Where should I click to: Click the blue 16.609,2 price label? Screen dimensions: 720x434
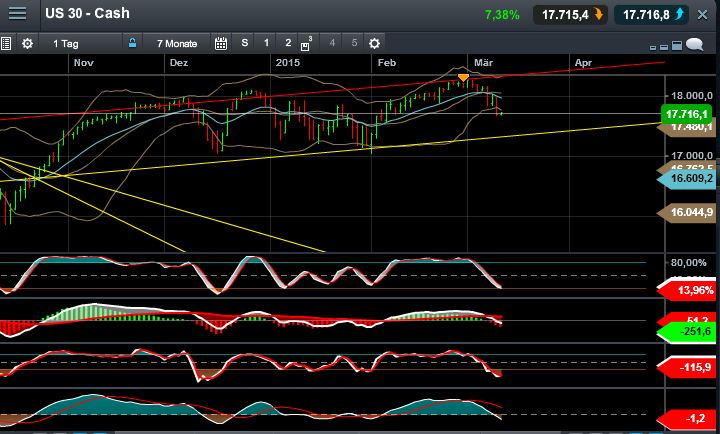[x=686, y=178]
